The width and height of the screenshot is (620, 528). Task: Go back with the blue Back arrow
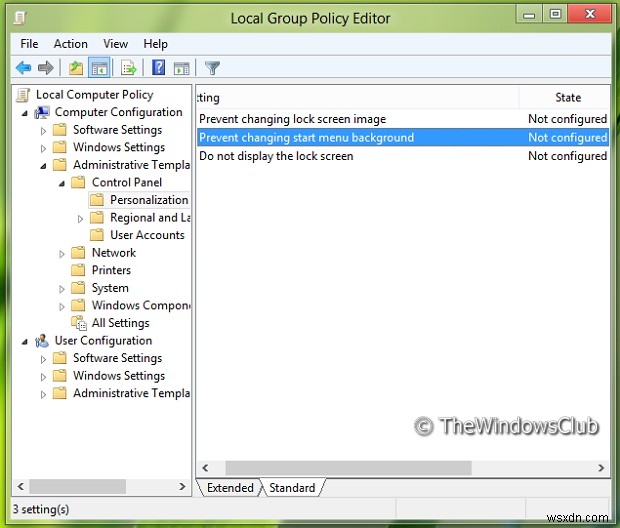[23, 68]
